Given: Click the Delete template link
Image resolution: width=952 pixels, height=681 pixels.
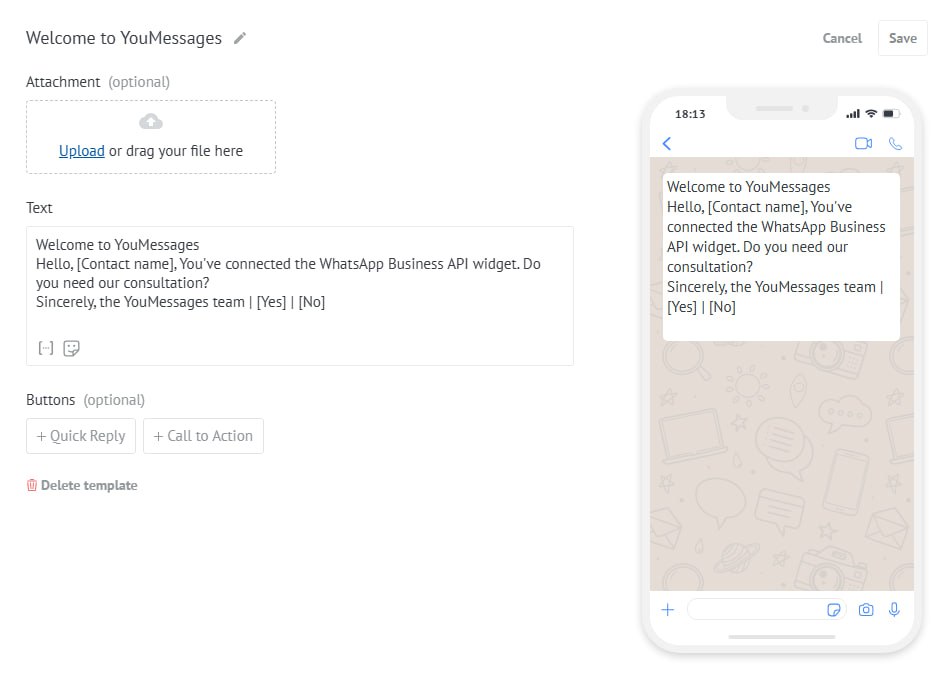Looking at the screenshot, I should 89,485.
